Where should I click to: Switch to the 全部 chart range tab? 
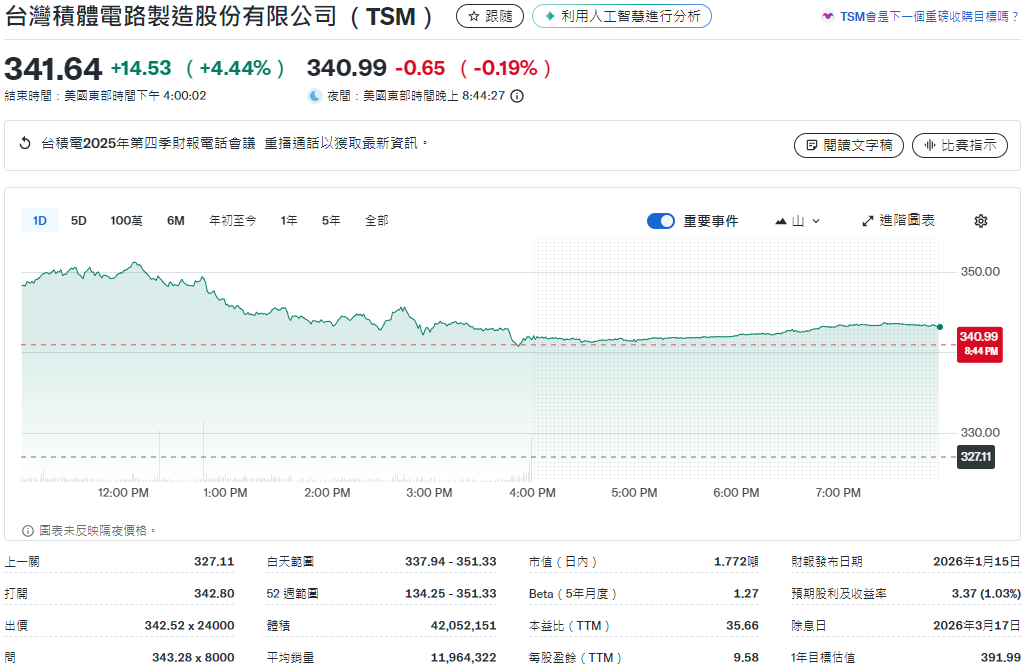pos(377,220)
